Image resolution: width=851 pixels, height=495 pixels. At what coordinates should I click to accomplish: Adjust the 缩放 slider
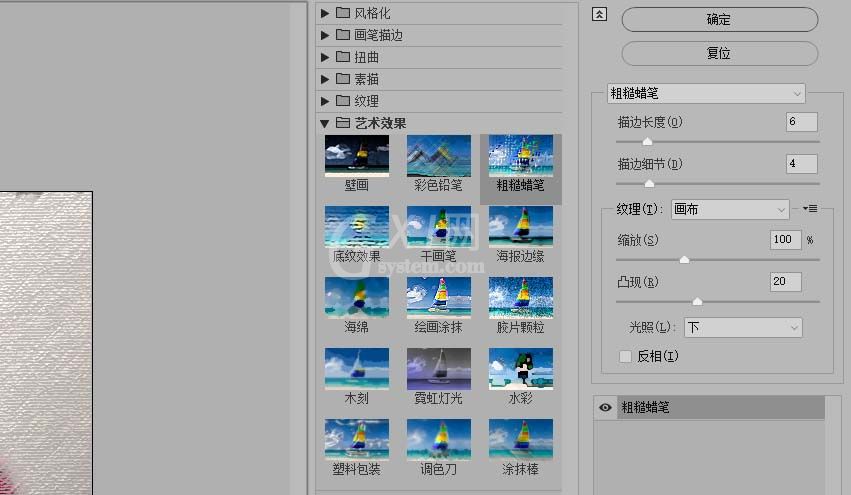click(x=684, y=259)
